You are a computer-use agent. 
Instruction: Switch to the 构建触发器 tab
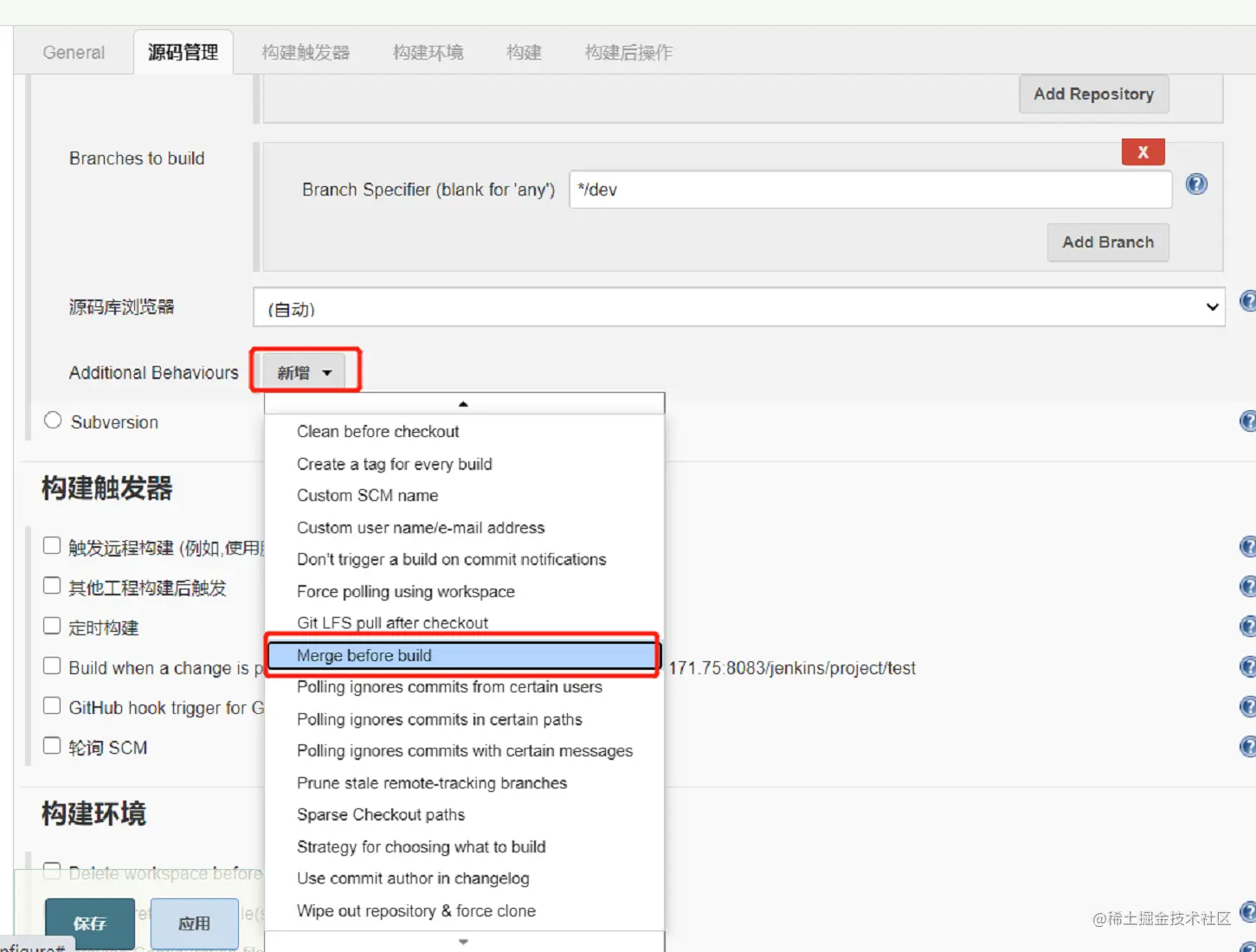point(306,53)
